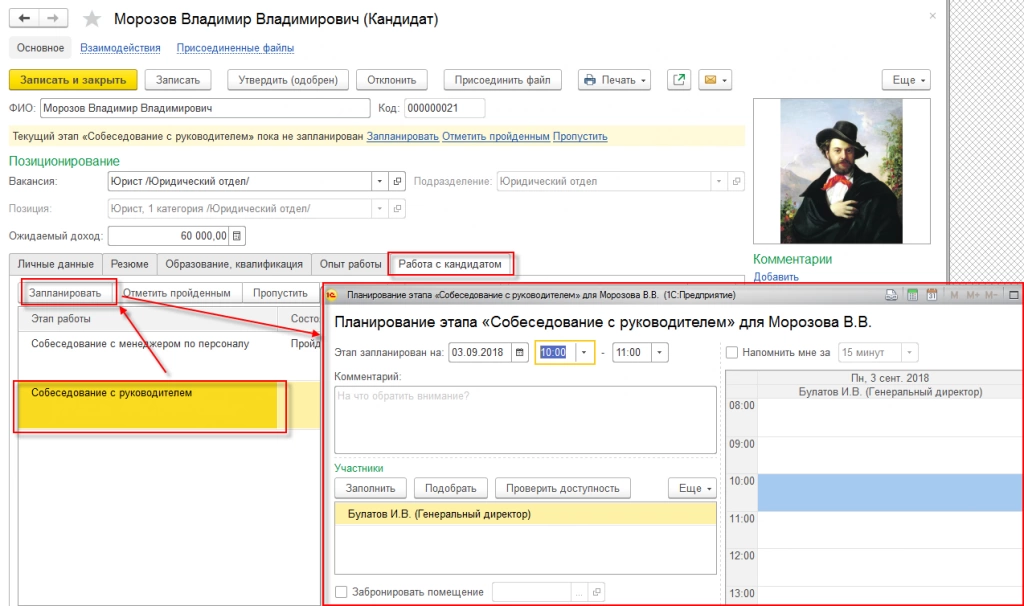Click the blue 10:00 calendar slot

[890, 493]
